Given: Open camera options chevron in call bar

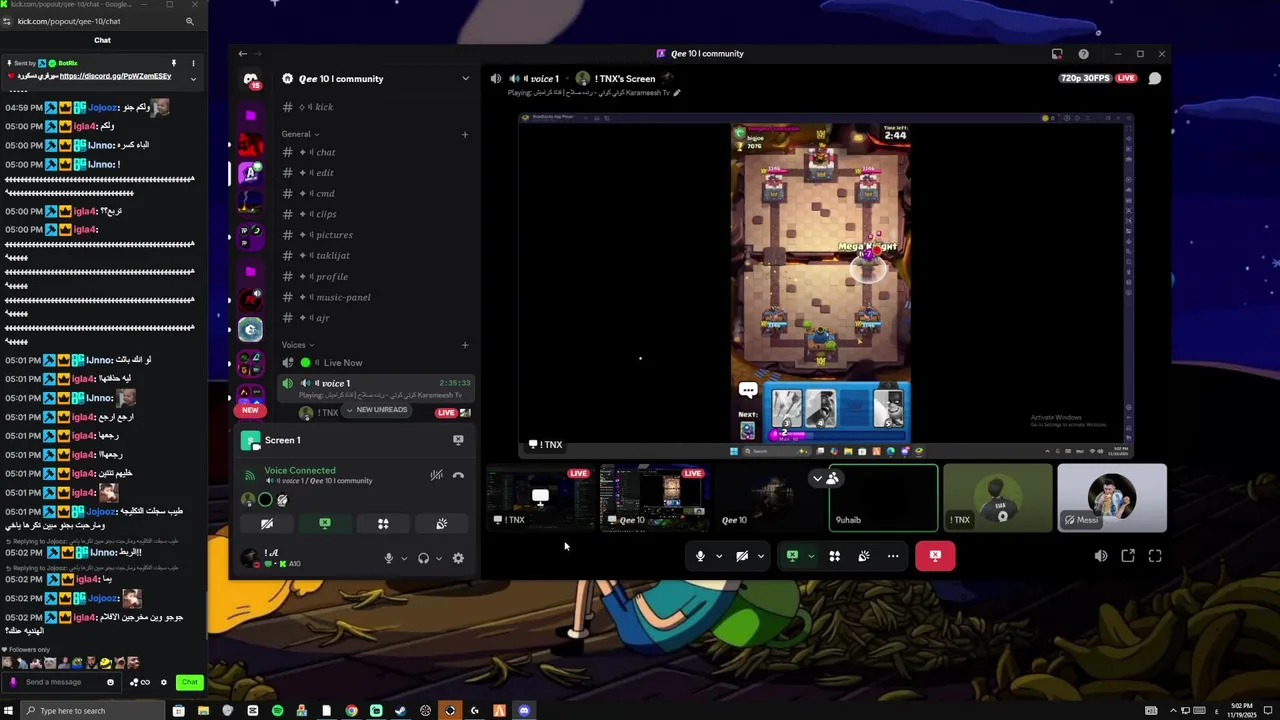Looking at the screenshot, I should pyautogui.click(x=761, y=556).
